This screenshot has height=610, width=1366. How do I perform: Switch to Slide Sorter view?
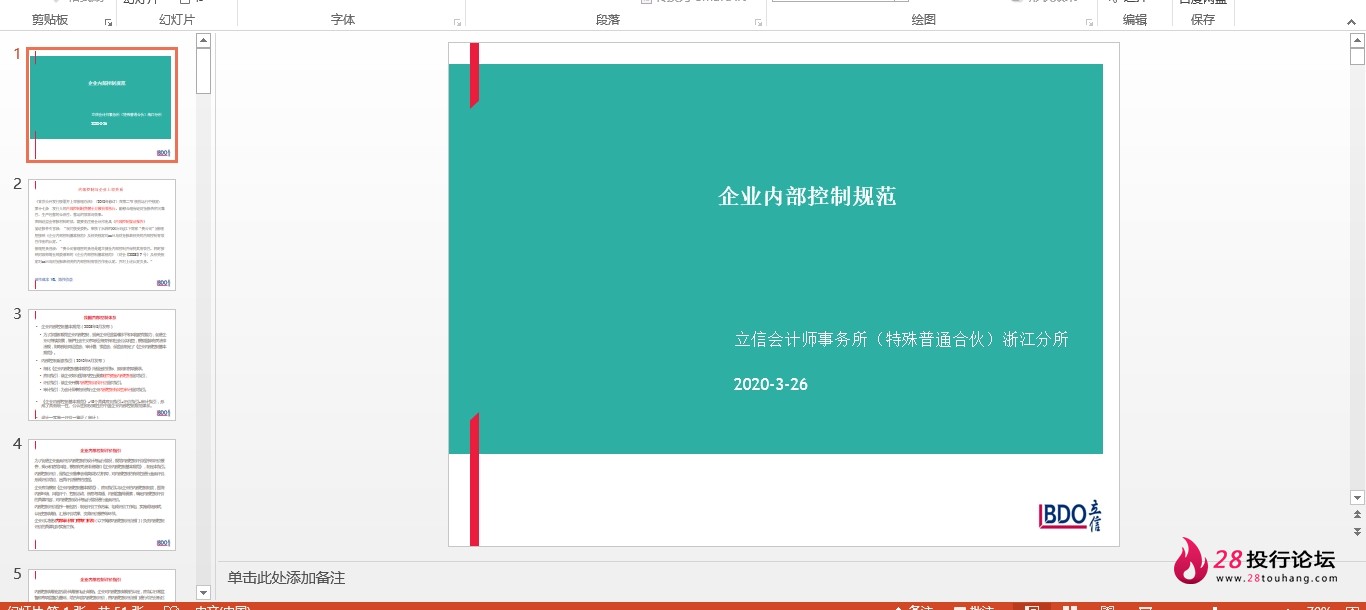click(x=1070, y=607)
